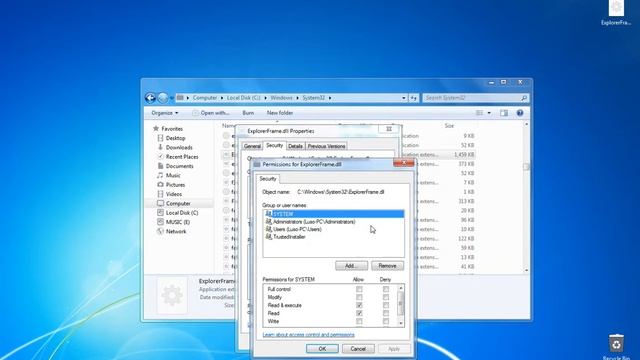Viewport: 640px width, 360px height.
Task: Select the SYSTEM user entry
Action: click(333, 214)
